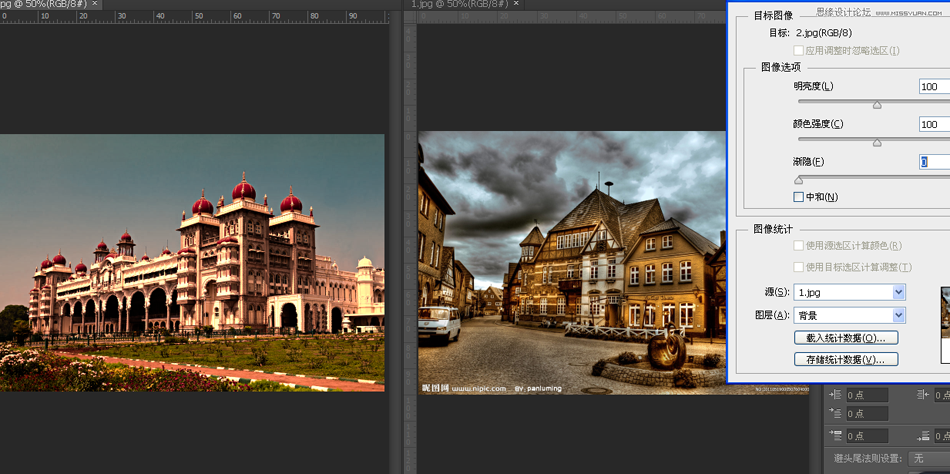Click the space-after paragraph icon
The image size is (950, 474).
pyautogui.click(x=926, y=436)
